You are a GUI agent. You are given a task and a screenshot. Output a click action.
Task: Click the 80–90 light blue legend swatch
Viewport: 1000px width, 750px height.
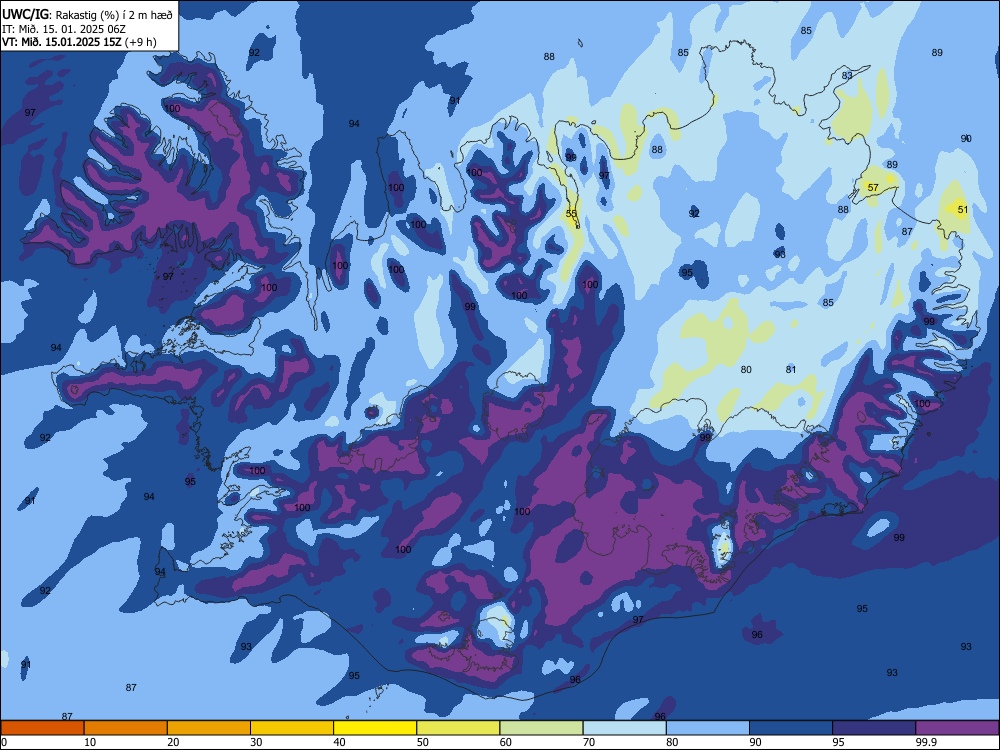[708, 728]
